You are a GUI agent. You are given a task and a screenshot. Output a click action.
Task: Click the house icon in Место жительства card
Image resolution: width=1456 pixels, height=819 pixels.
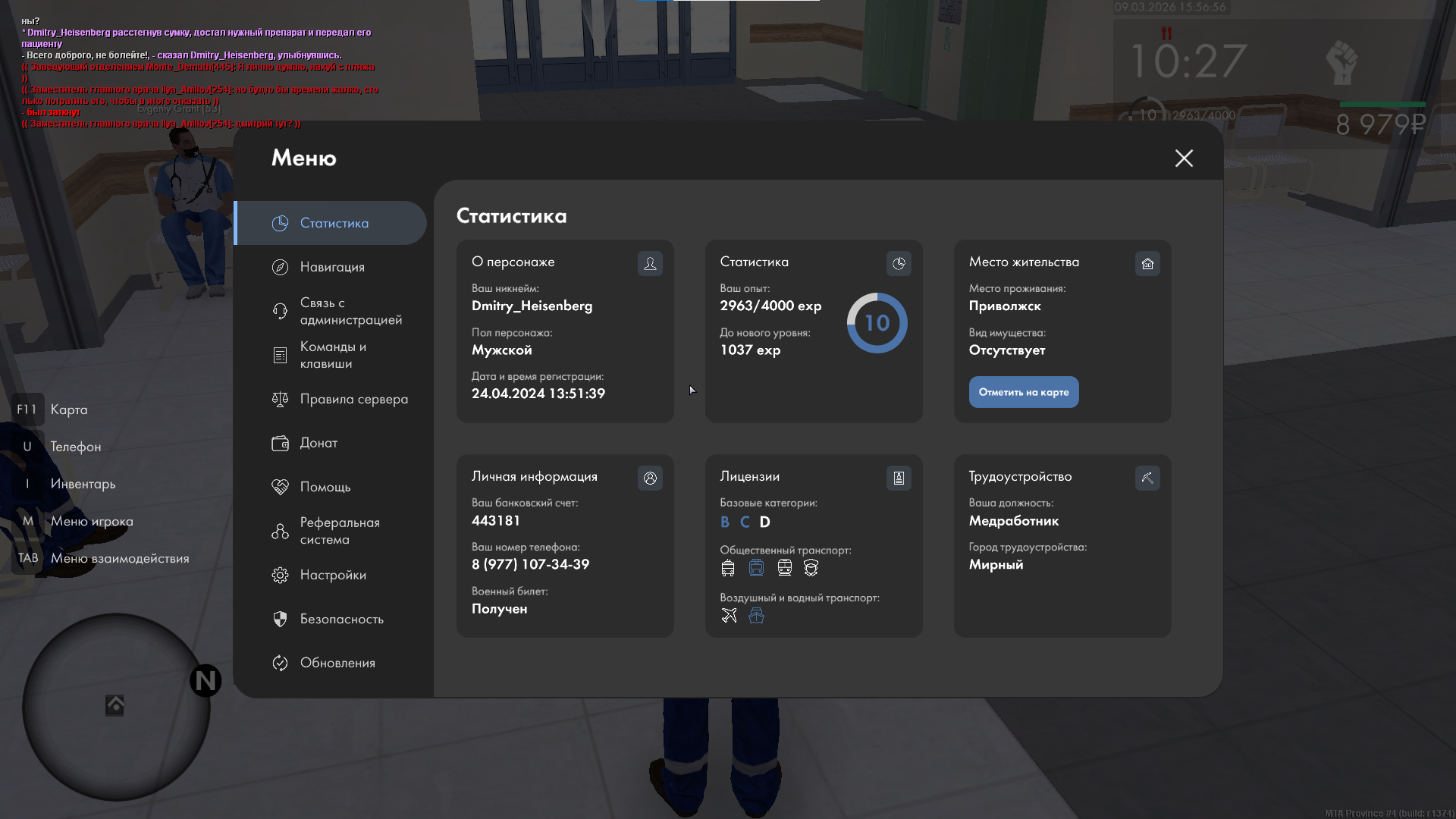[1147, 263]
